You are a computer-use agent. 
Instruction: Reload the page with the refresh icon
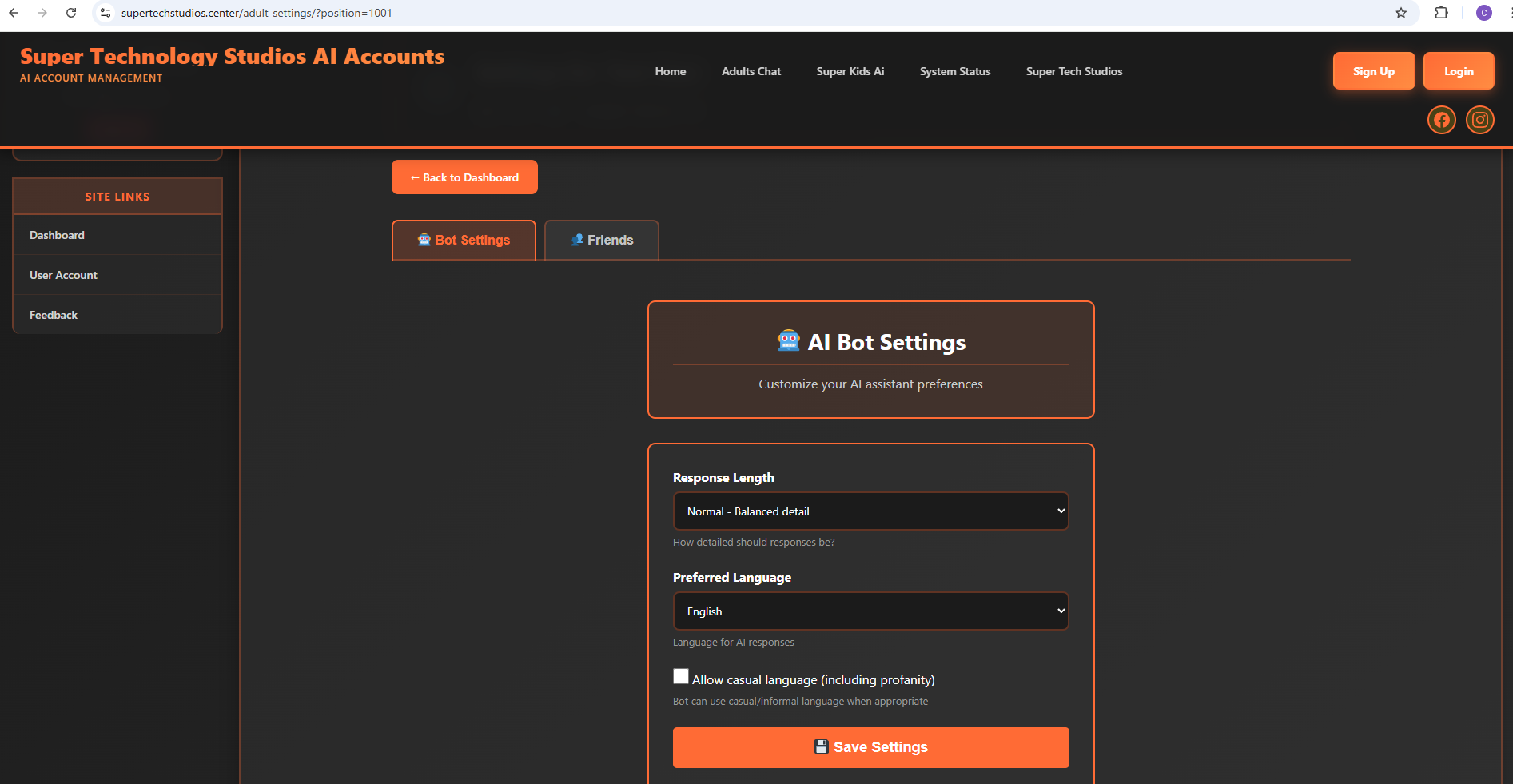(71, 13)
